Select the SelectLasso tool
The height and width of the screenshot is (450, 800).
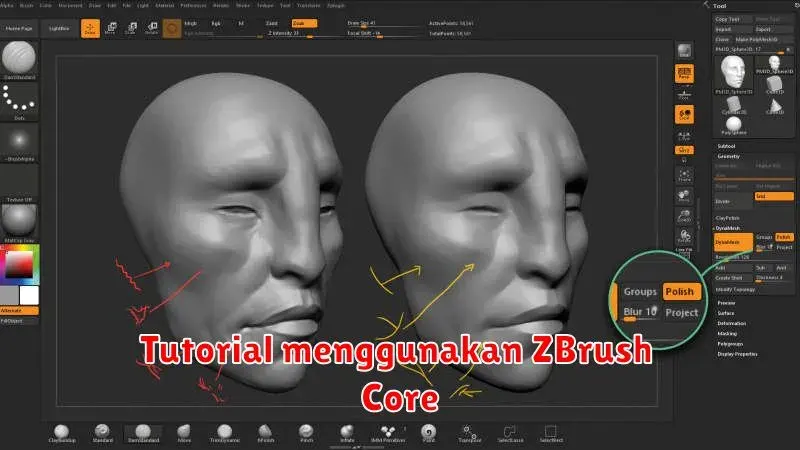coord(510,434)
